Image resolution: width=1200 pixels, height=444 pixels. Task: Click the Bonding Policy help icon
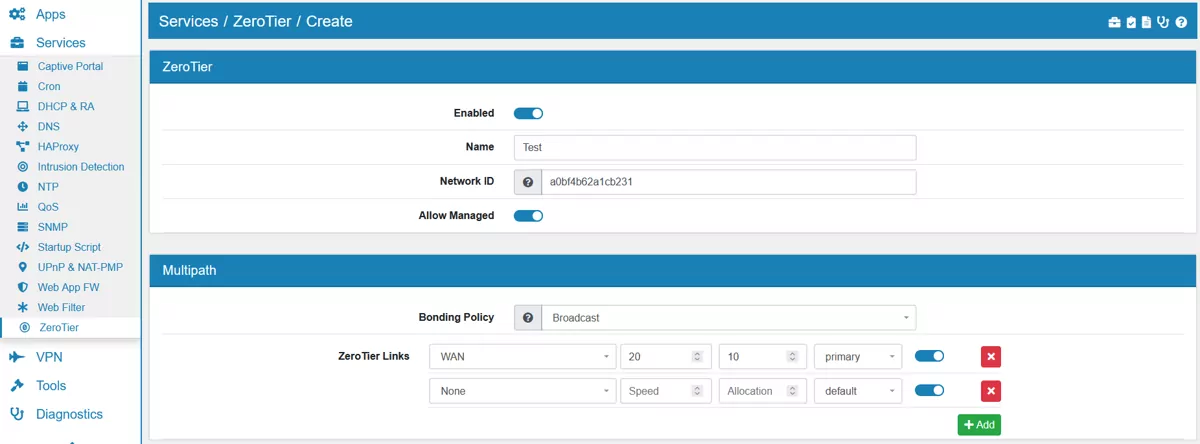[527, 318]
